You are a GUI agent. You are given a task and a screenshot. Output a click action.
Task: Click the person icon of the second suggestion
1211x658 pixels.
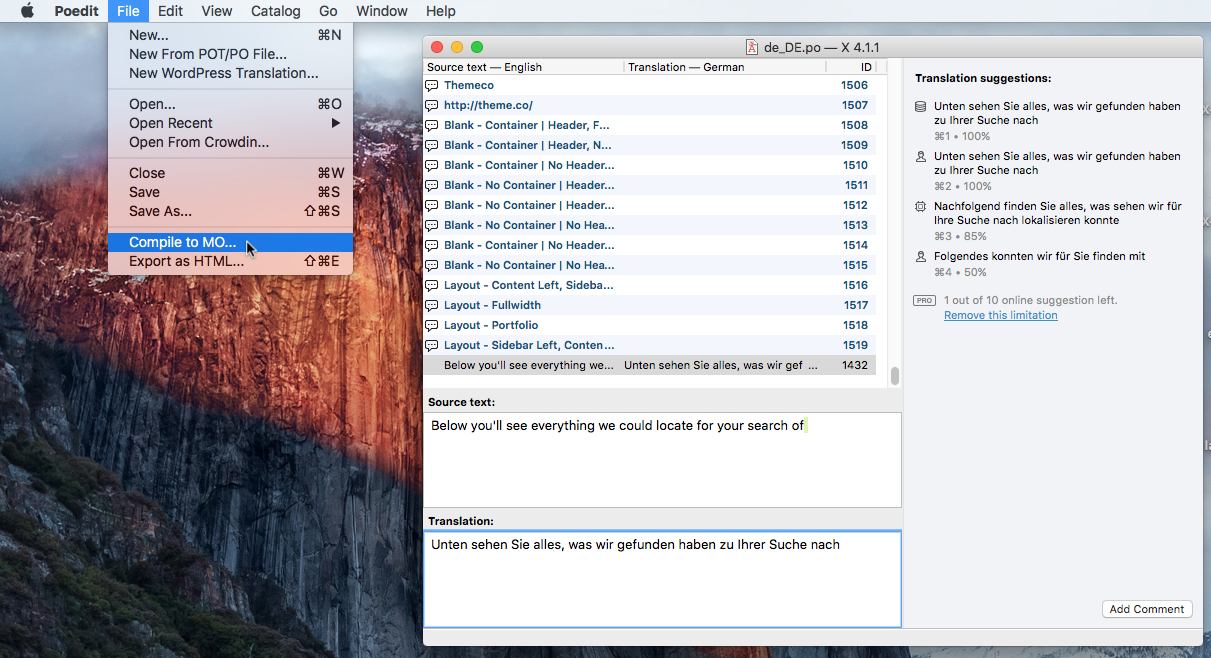pos(920,156)
